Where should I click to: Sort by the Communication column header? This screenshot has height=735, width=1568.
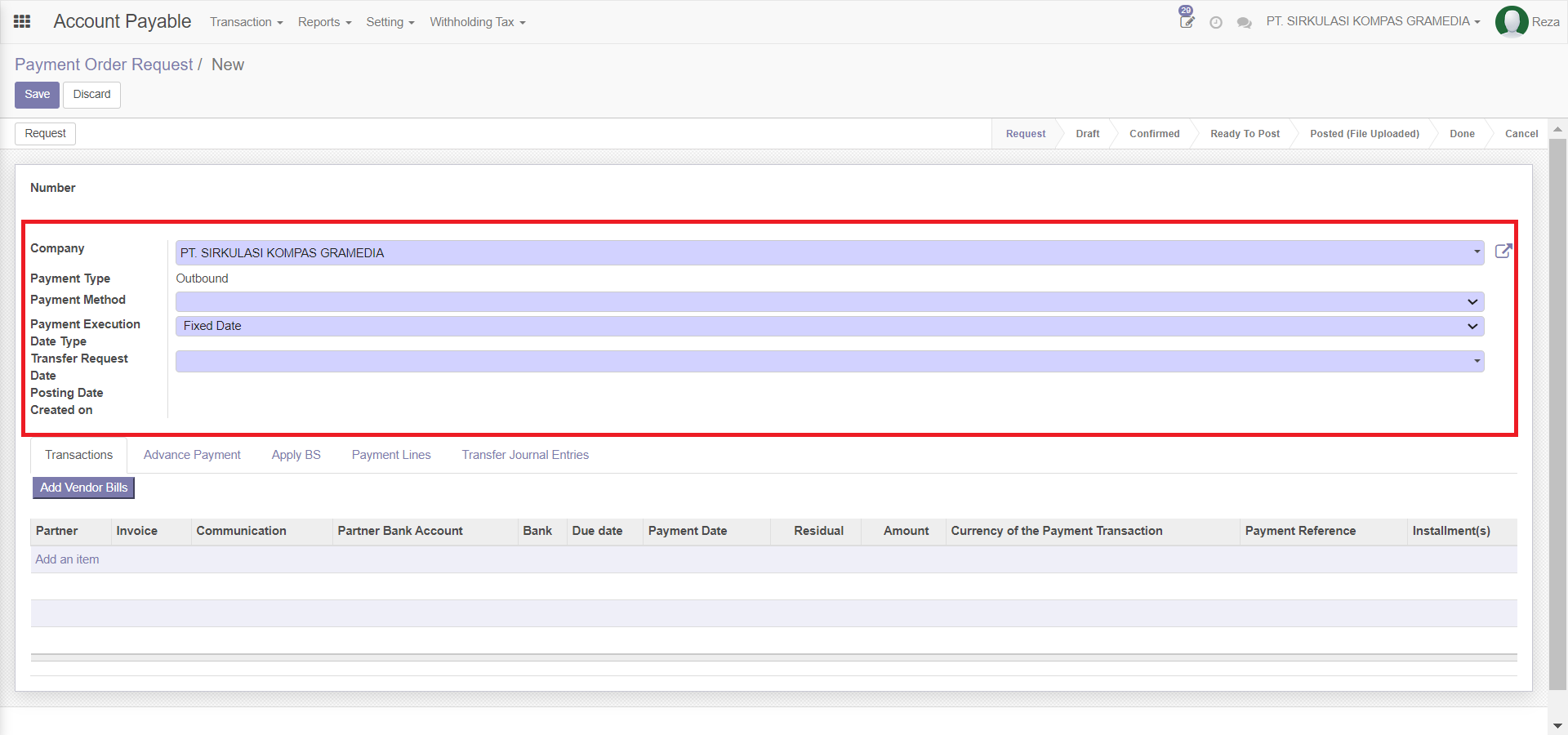click(261, 531)
